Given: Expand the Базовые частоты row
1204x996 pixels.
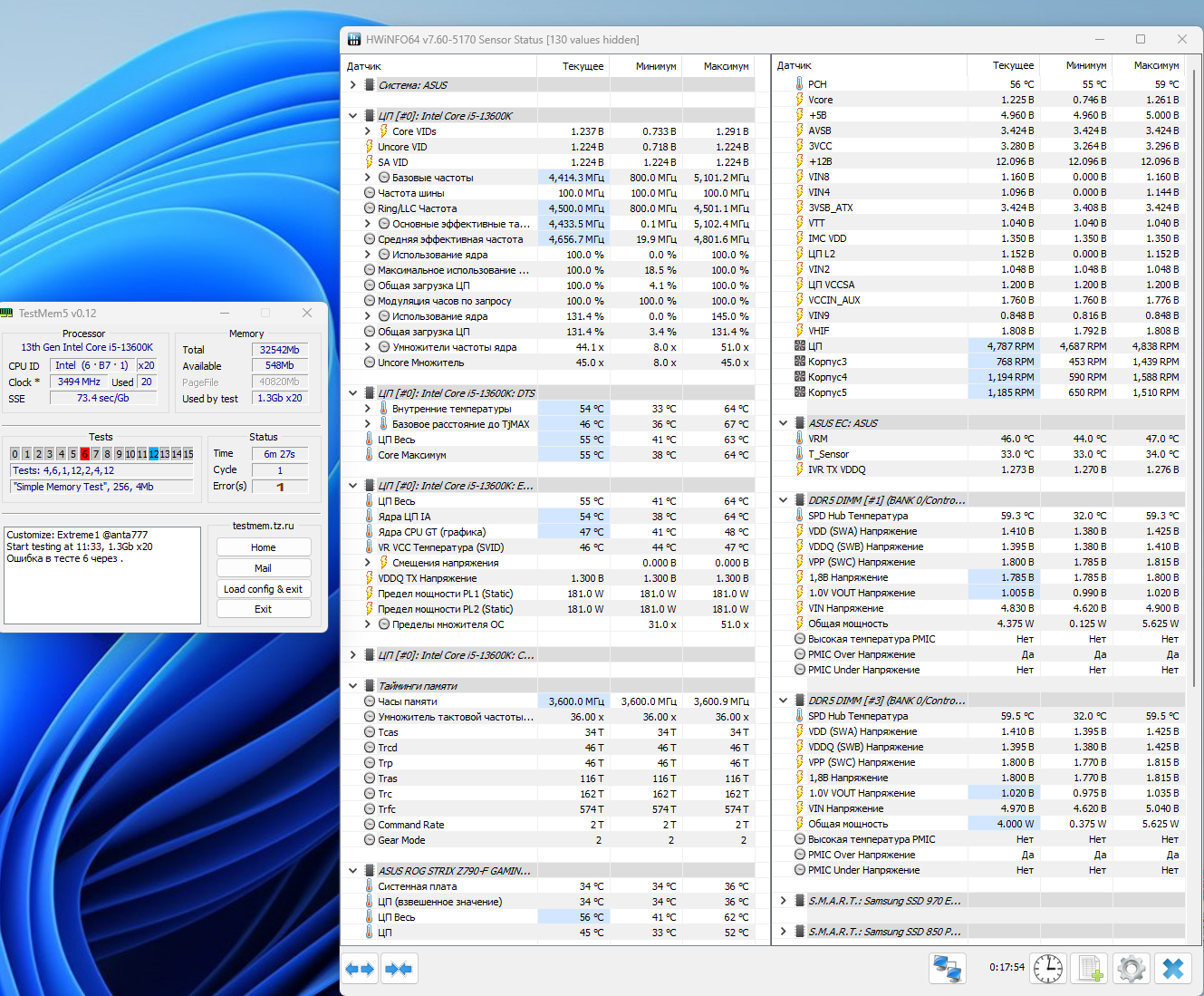Looking at the screenshot, I should pyautogui.click(x=368, y=178).
